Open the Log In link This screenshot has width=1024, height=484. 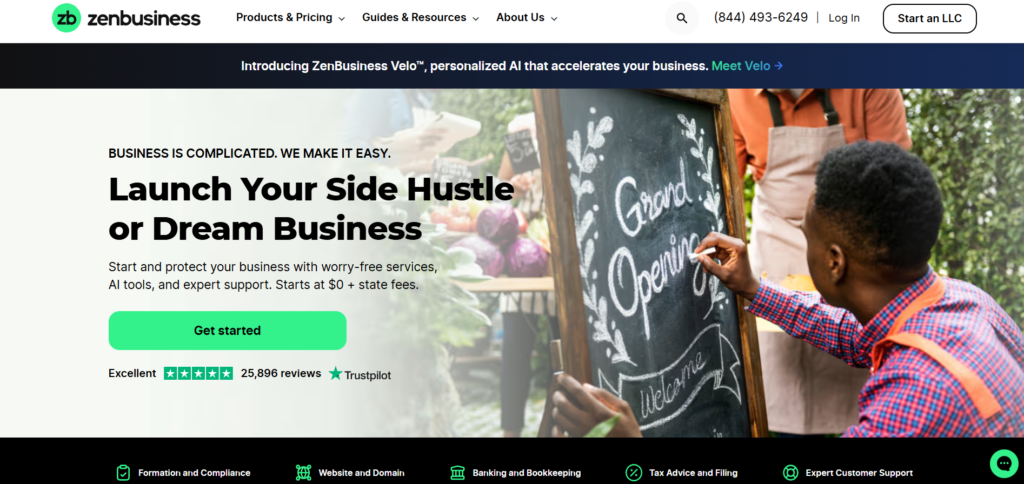pyautogui.click(x=844, y=18)
